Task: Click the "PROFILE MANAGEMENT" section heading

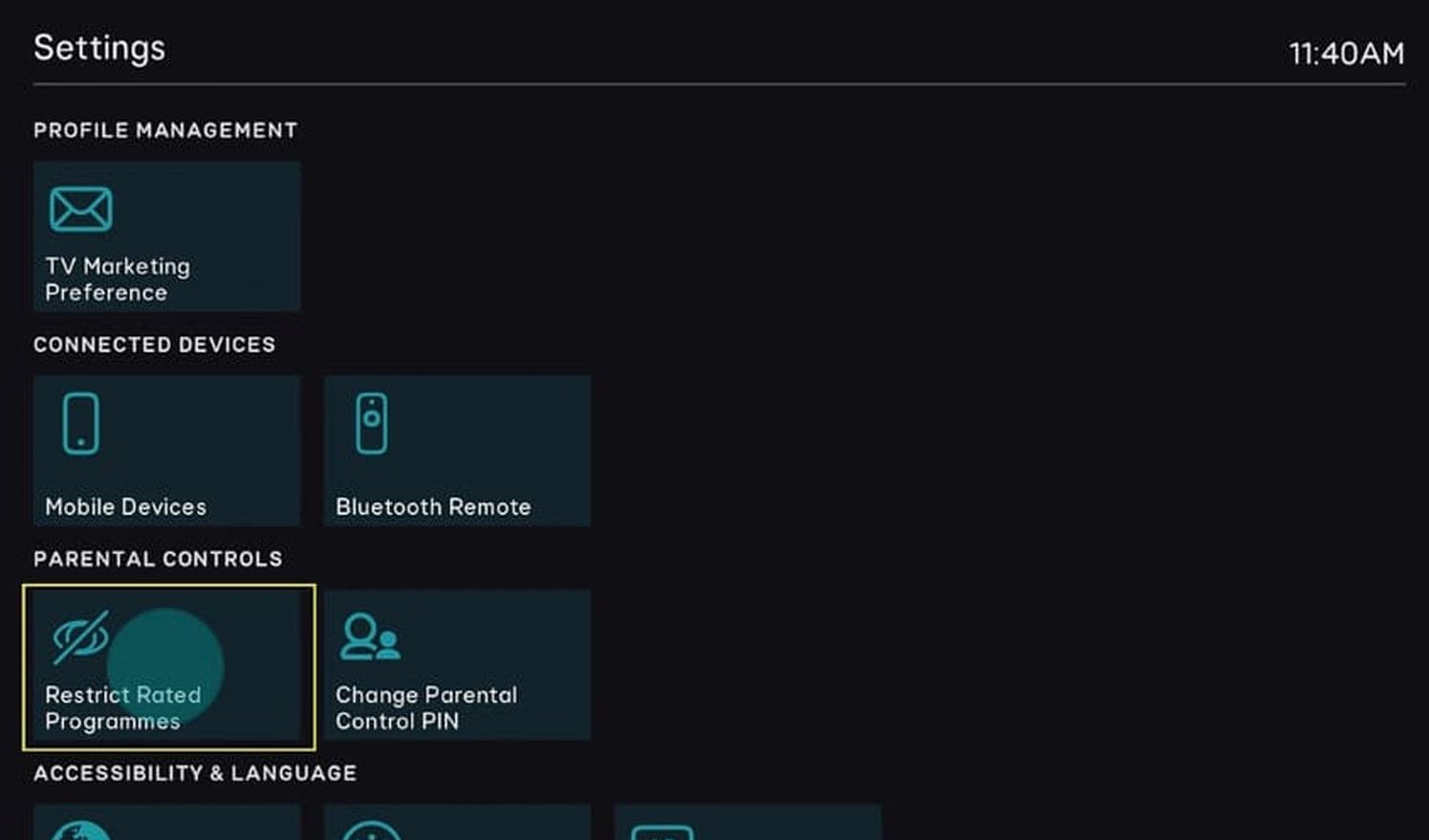Action: click(165, 130)
